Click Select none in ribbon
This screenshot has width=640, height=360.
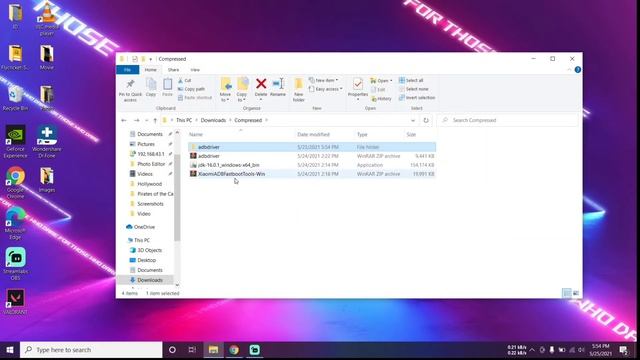tap(413, 89)
